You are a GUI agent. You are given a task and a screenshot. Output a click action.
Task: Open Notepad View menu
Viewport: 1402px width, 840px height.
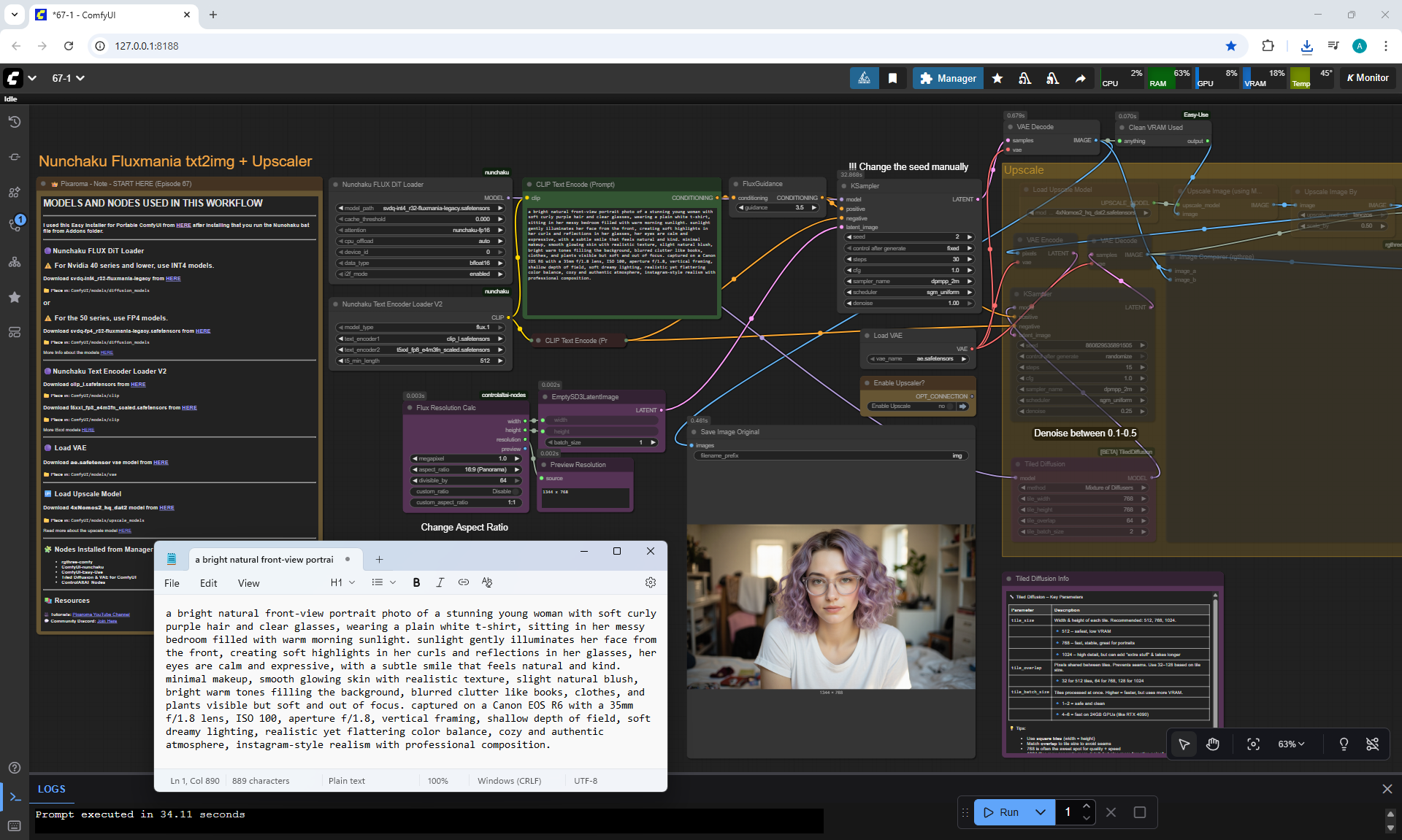pos(248,583)
